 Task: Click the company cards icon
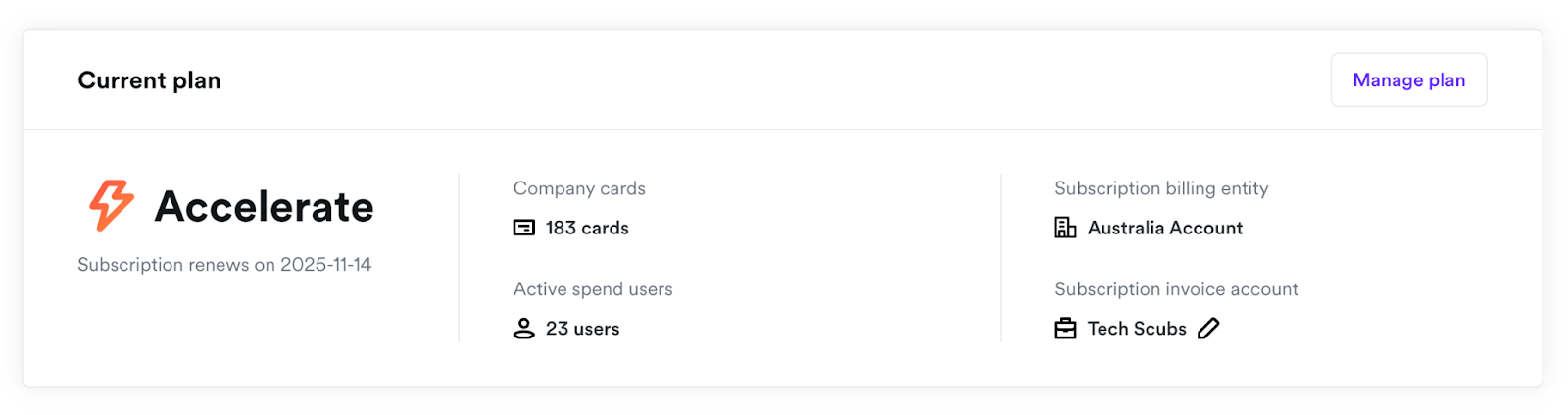(524, 228)
